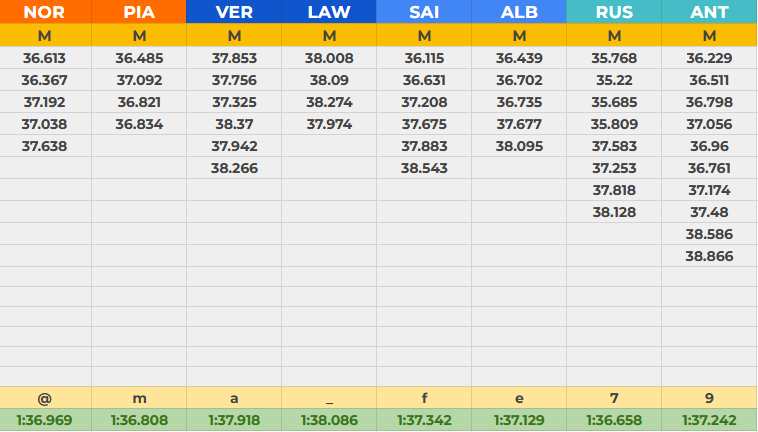758x432 pixels.
Task: Click the ANT column header
Action: pos(709,12)
